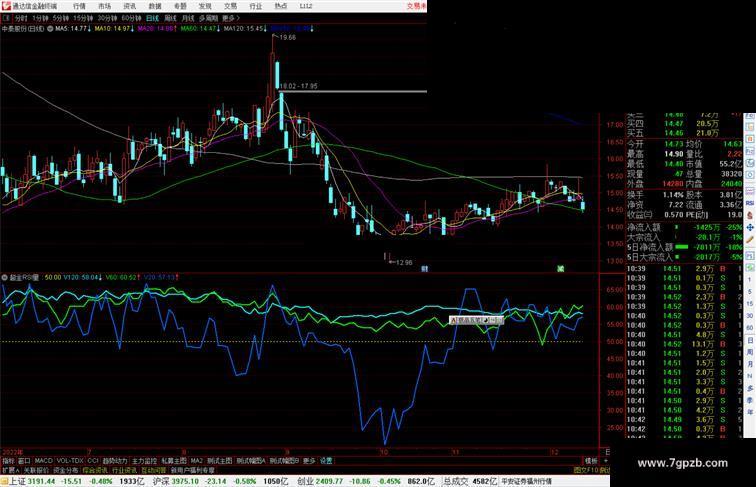Select MACD indicator tab
The image size is (756, 487).
pyautogui.click(x=43, y=461)
